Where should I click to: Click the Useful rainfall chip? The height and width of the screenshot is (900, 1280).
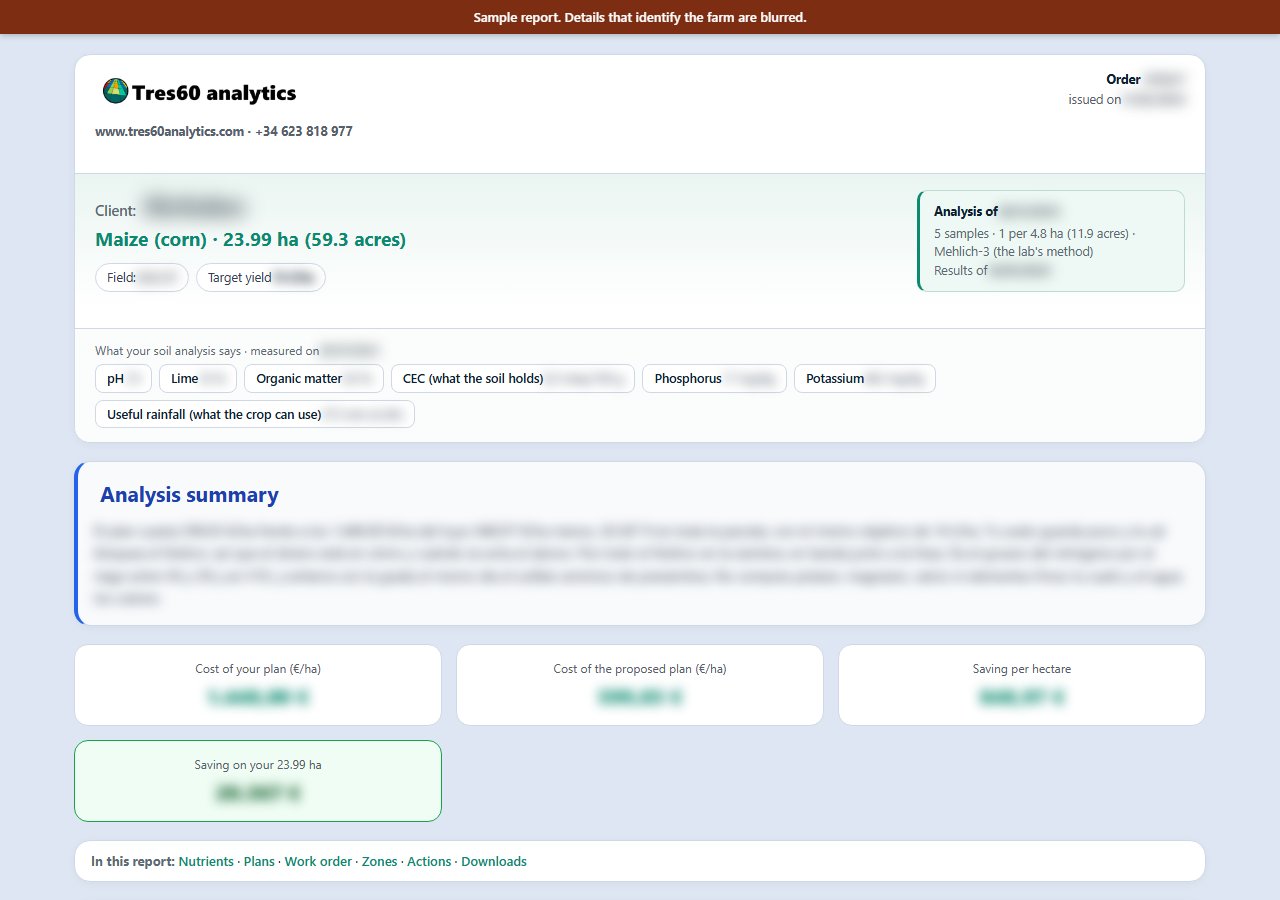(x=255, y=414)
